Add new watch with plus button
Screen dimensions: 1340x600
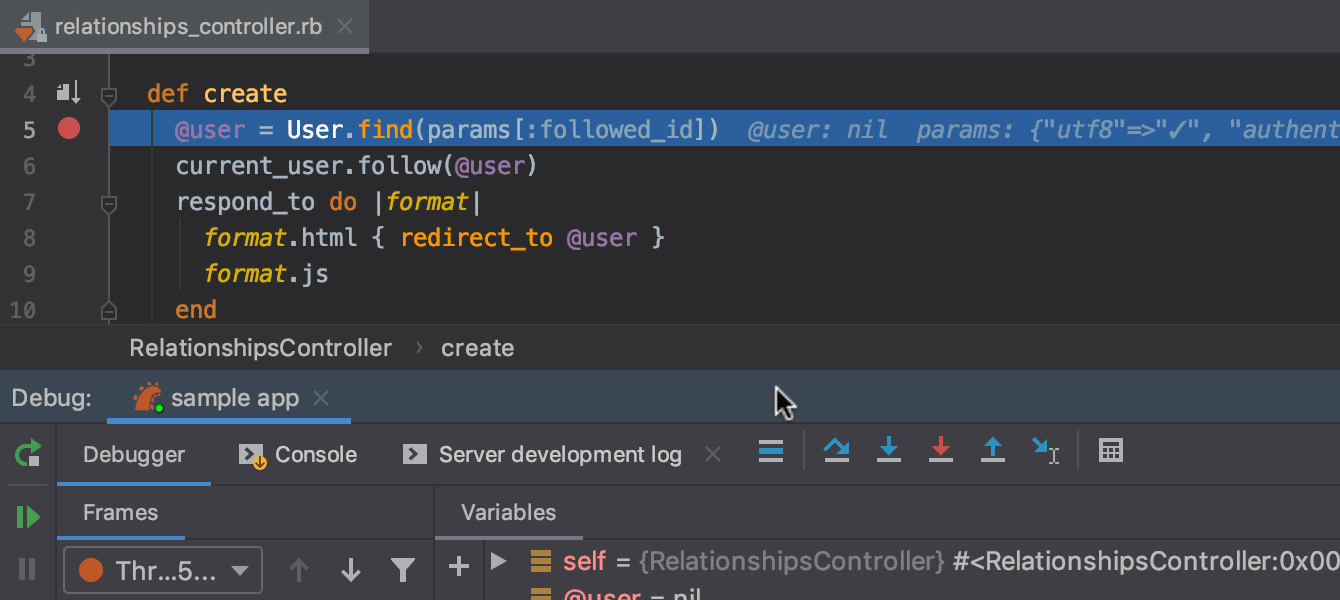[x=459, y=567]
